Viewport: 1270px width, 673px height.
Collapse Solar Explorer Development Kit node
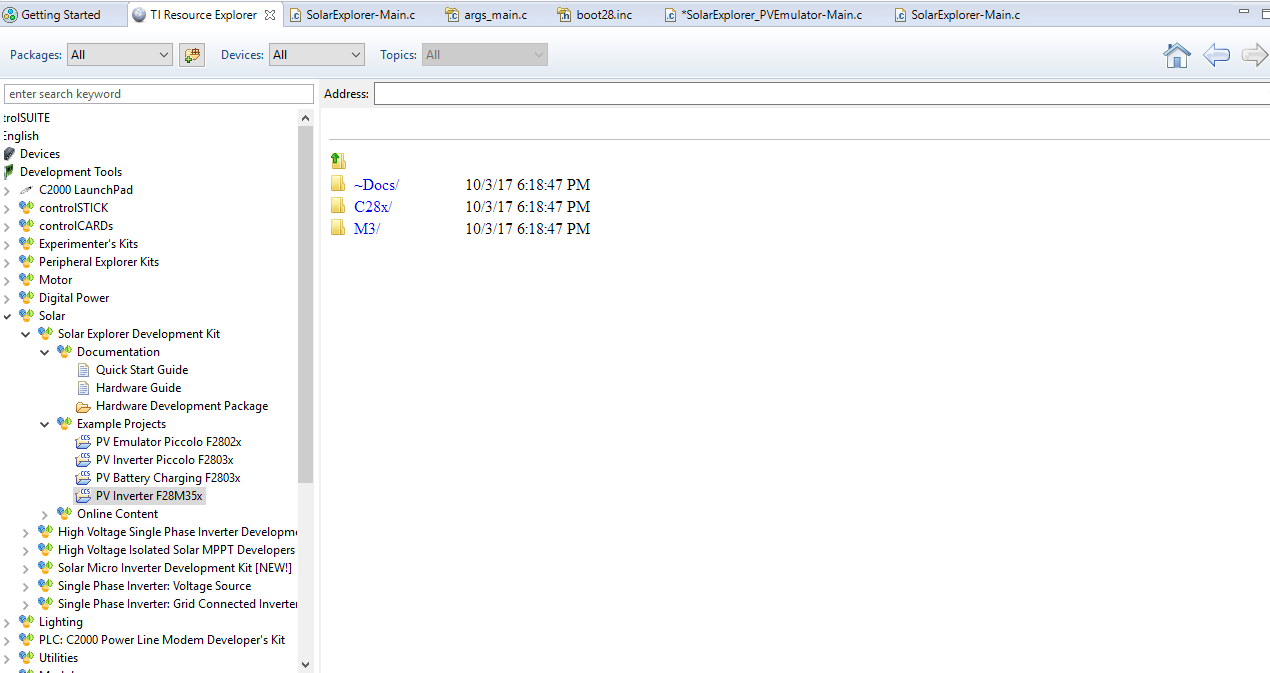(x=26, y=334)
